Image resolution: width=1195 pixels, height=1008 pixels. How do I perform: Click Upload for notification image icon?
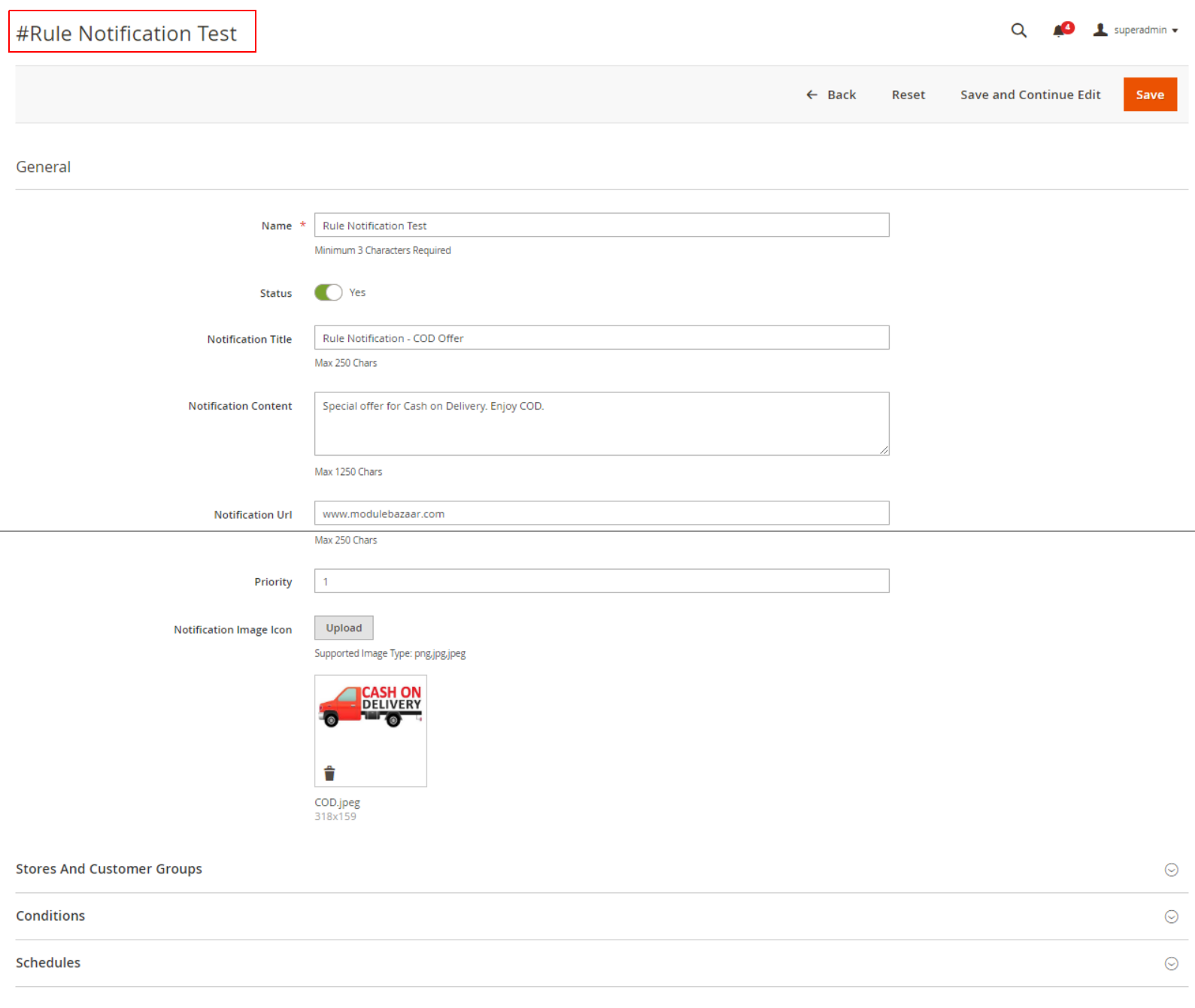pos(344,628)
